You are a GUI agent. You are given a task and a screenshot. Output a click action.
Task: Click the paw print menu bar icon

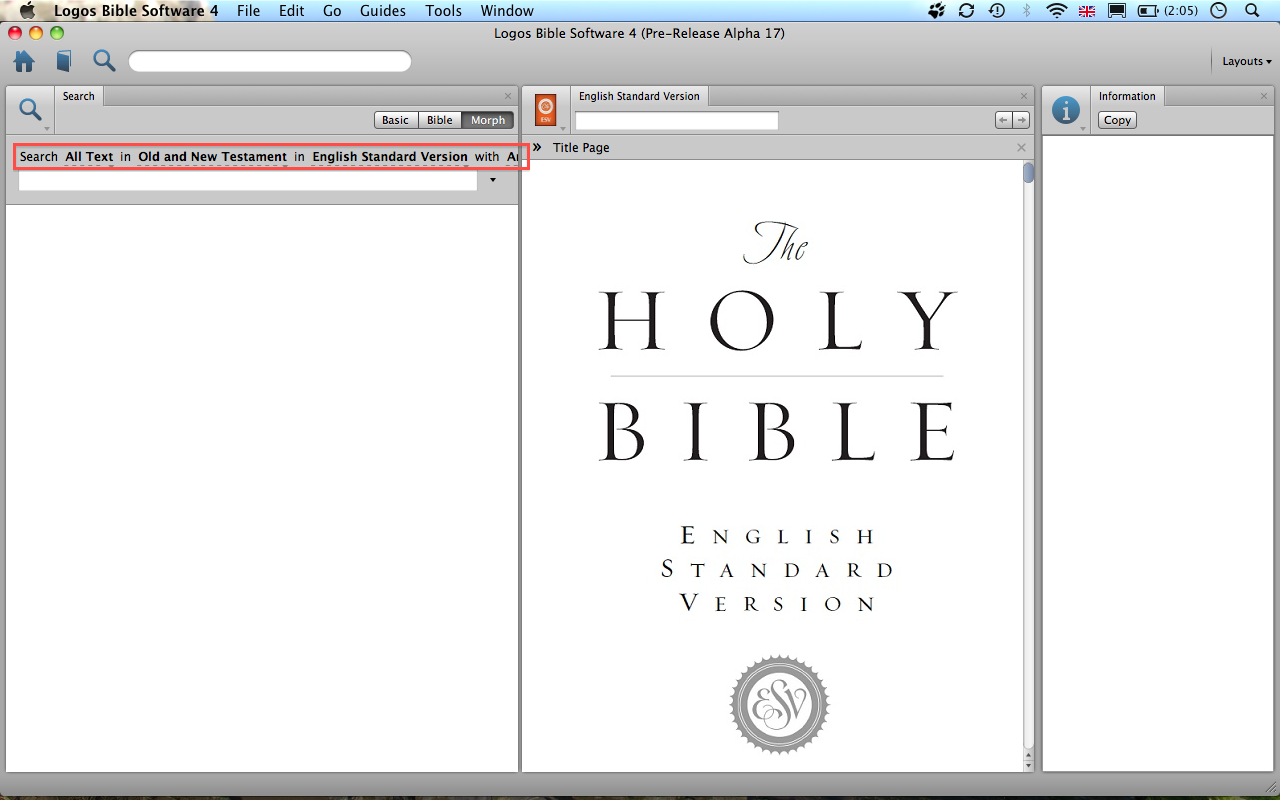[937, 11]
